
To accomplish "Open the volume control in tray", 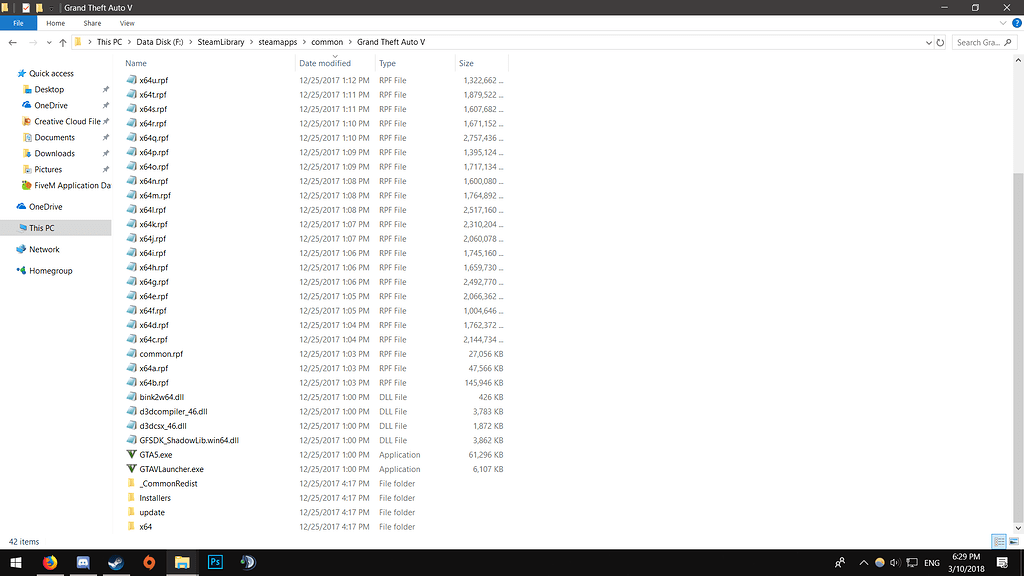I will [895, 562].
